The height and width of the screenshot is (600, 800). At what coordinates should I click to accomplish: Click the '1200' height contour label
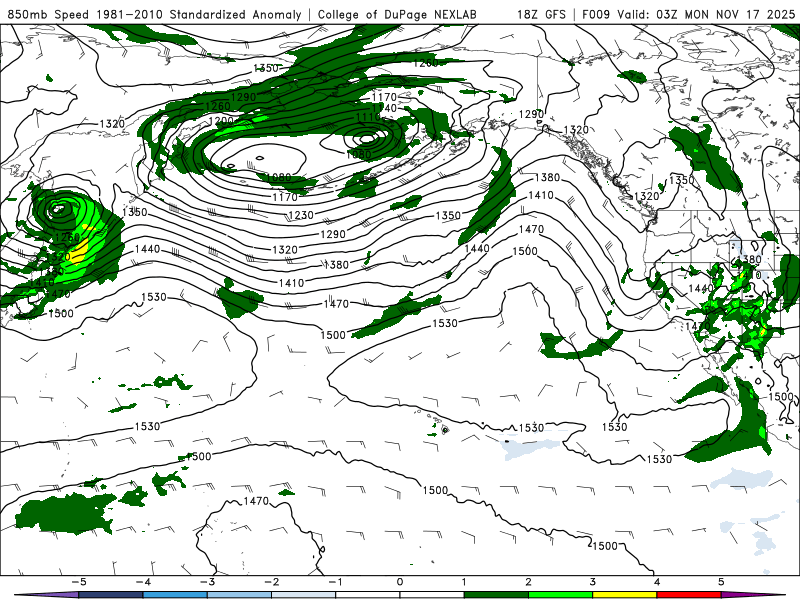(221, 121)
